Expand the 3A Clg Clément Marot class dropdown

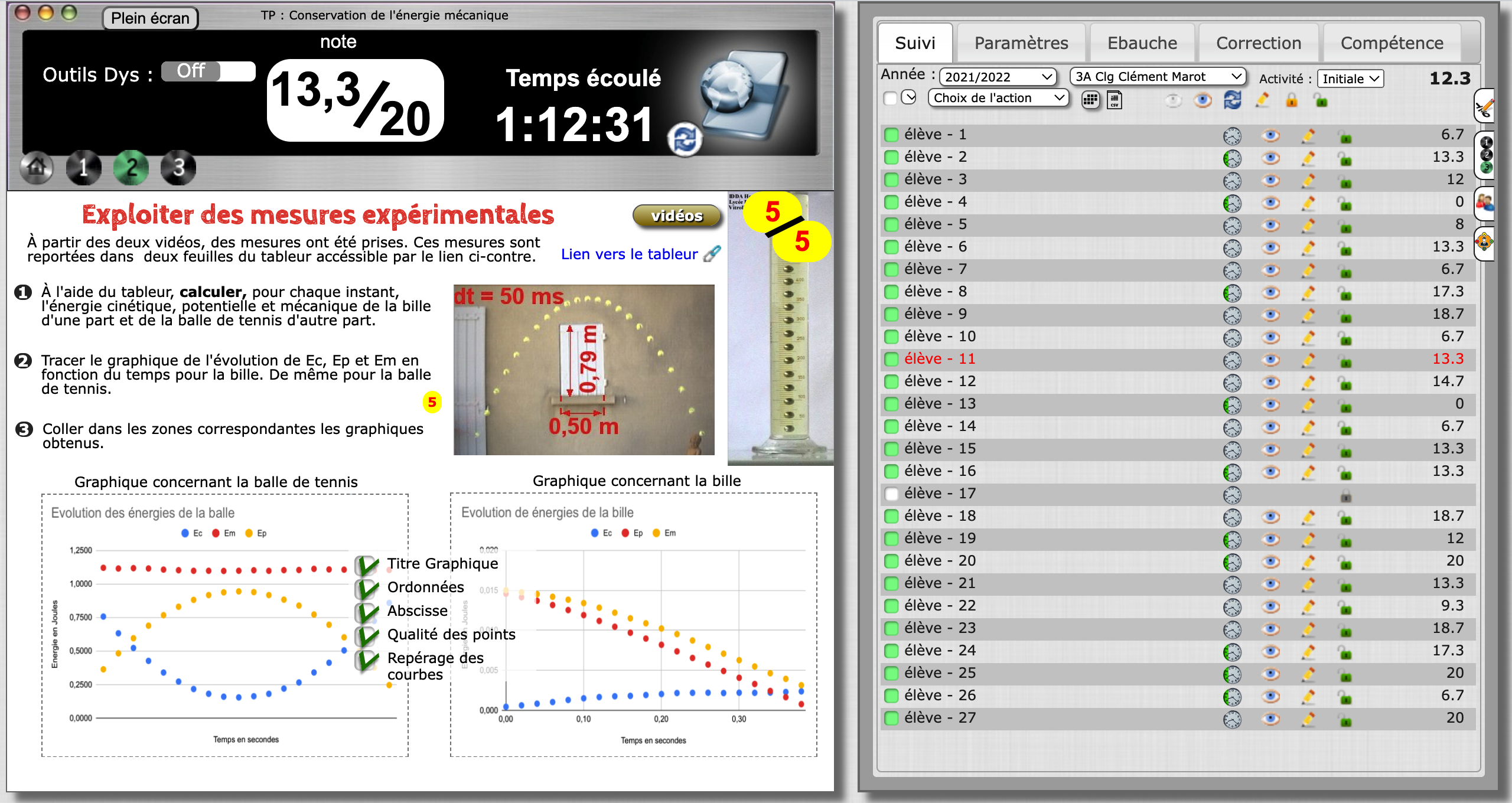(1158, 77)
